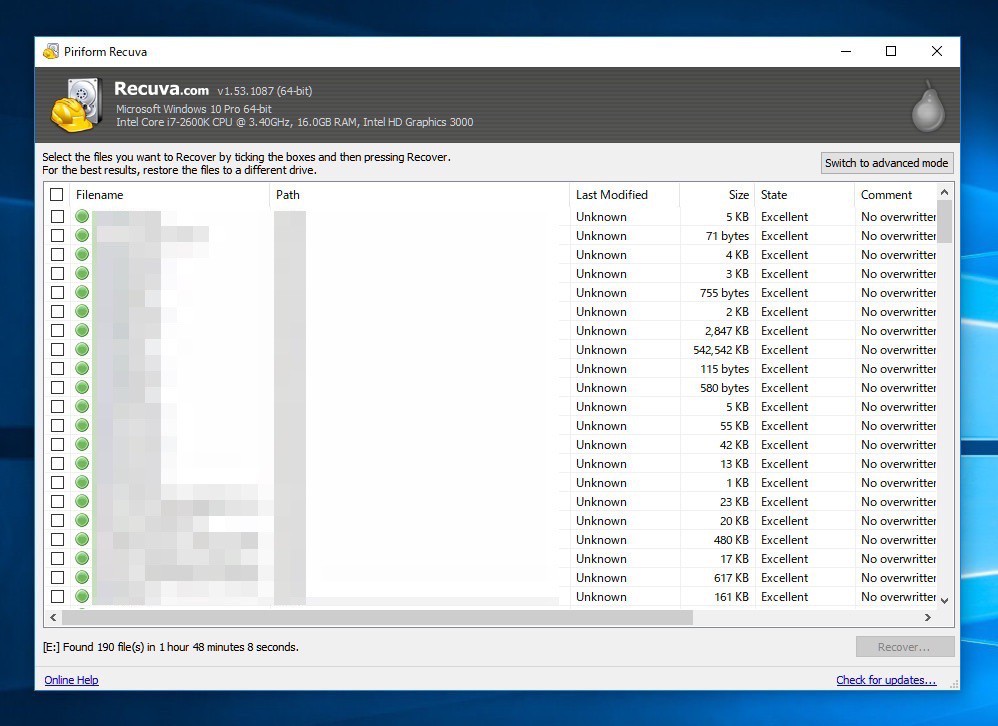
Task: Click the vertical scrollbar thumb
Action: pyautogui.click(x=945, y=221)
